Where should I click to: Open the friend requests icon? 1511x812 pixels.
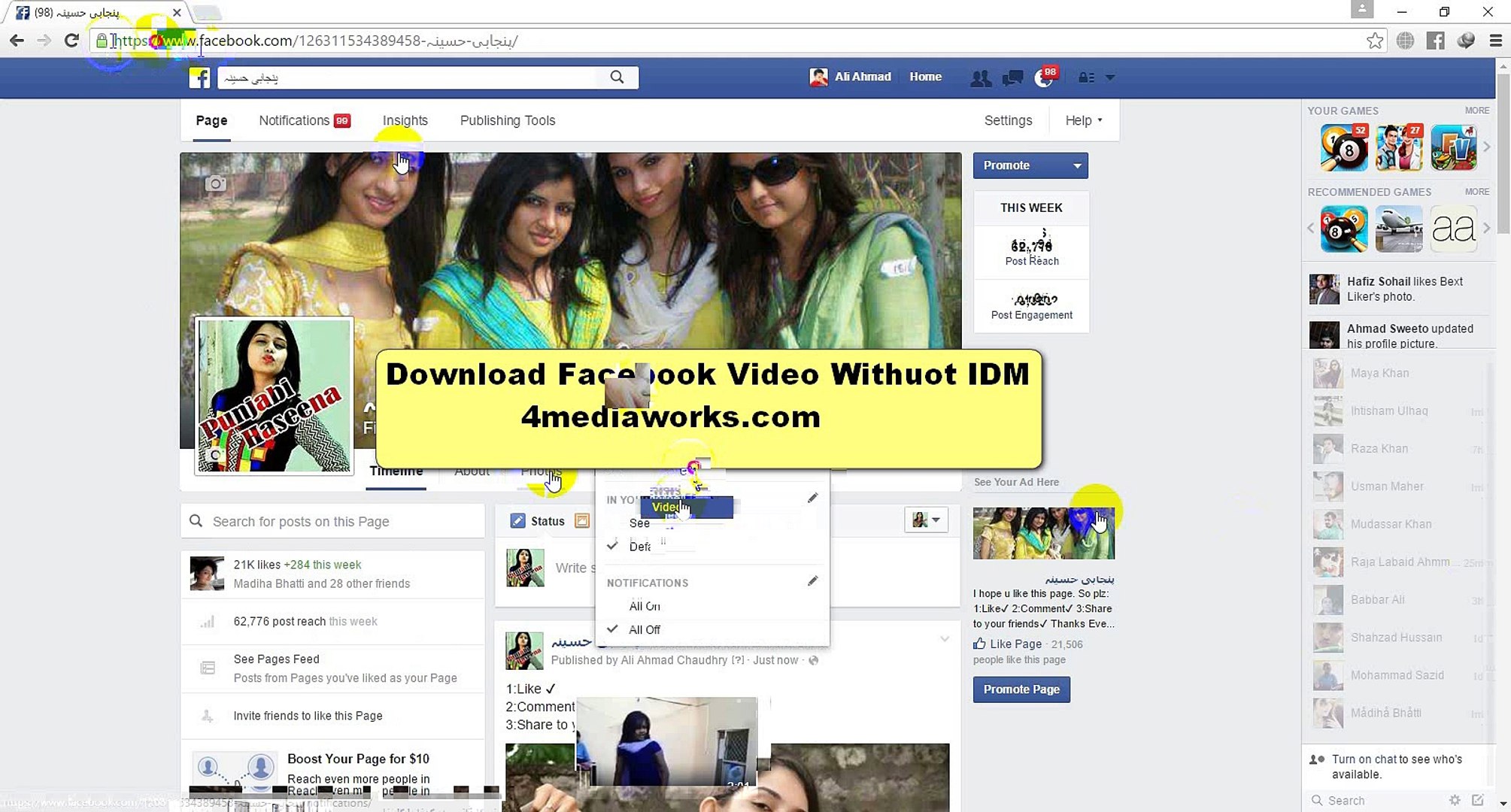[980, 77]
